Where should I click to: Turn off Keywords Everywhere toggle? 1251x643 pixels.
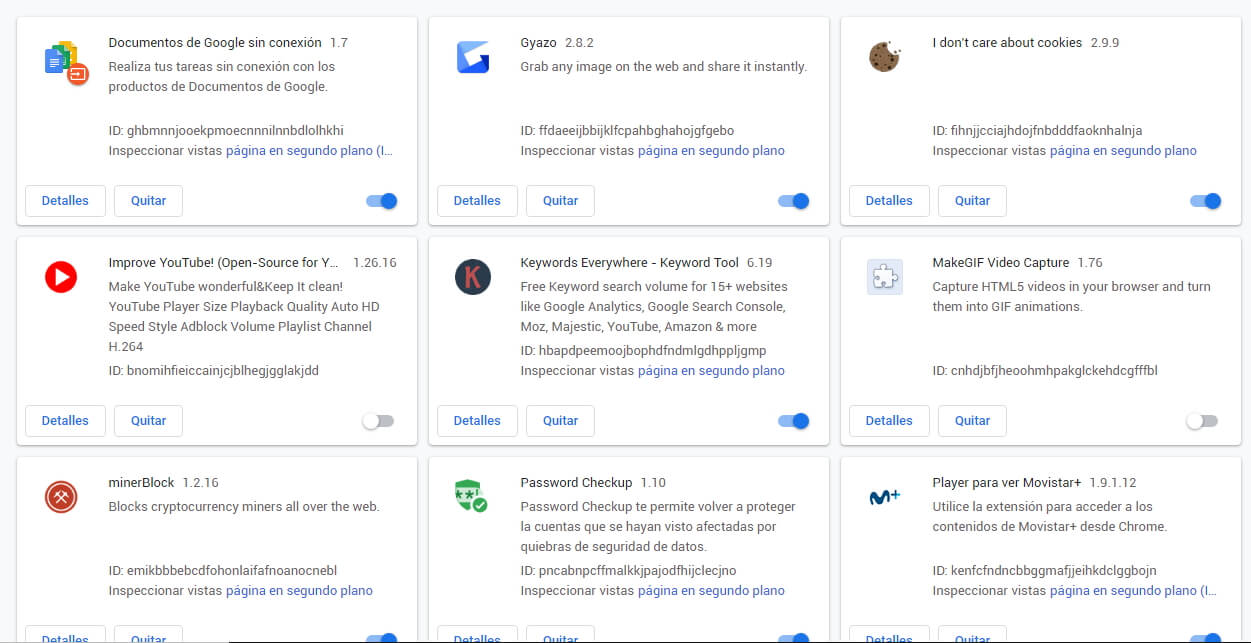tap(794, 421)
